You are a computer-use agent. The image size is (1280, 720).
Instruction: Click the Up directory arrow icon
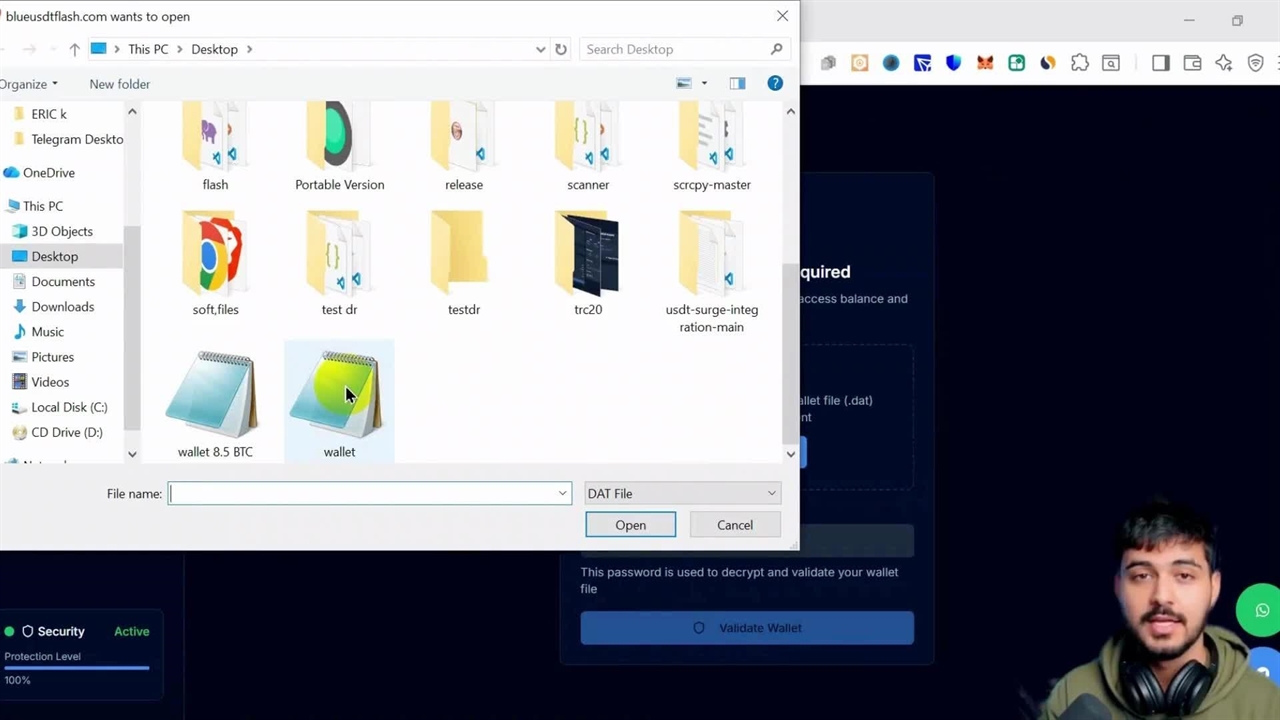tap(74, 49)
